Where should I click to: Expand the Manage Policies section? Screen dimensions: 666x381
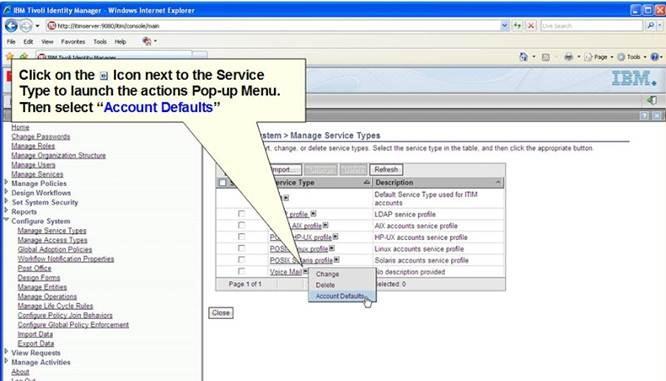[6, 183]
